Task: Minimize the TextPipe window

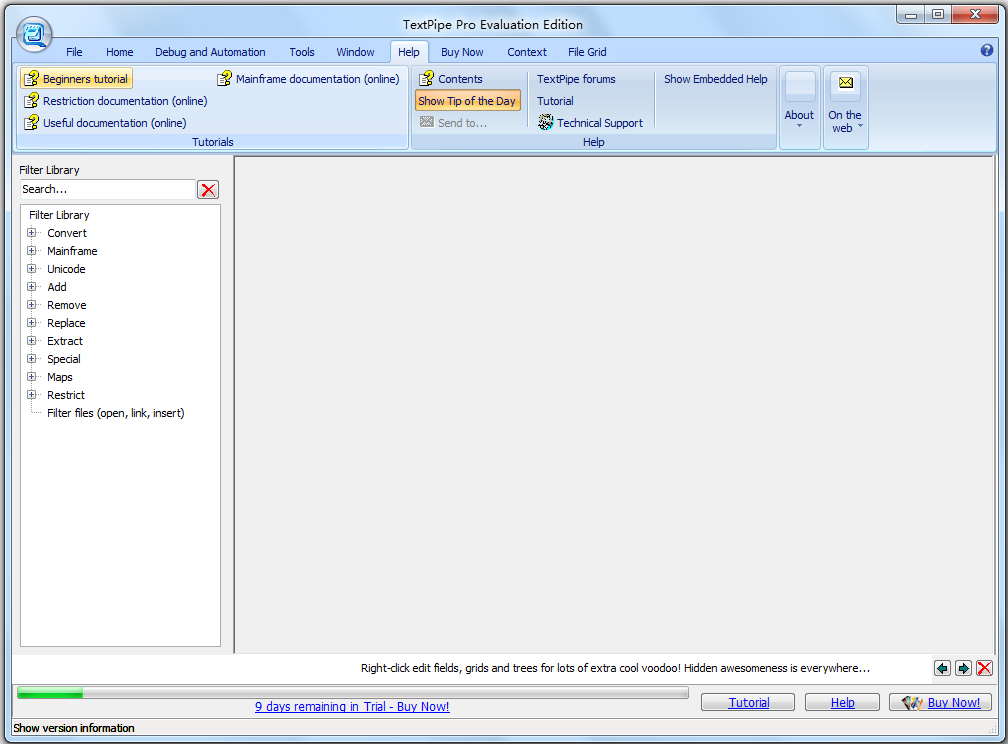Action: coord(911,15)
